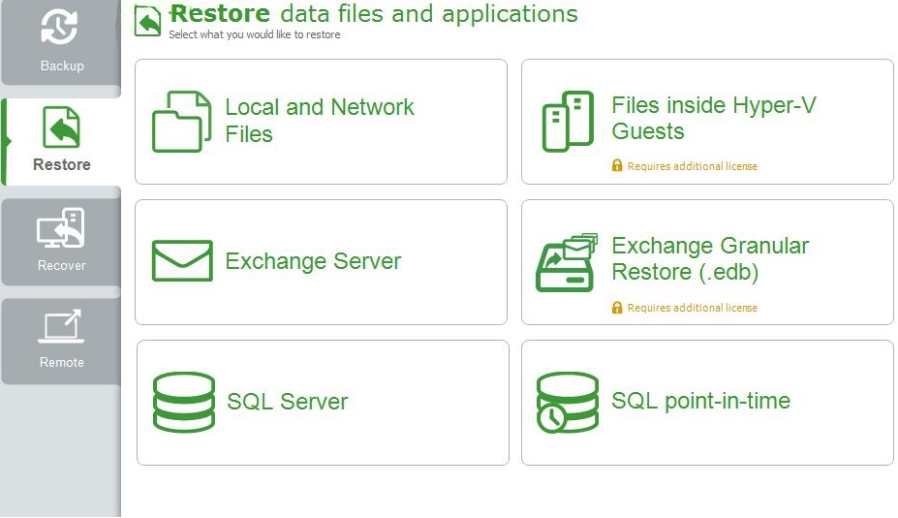Click the Remote laptop arrow icon

pyautogui.click(x=61, y=326)
